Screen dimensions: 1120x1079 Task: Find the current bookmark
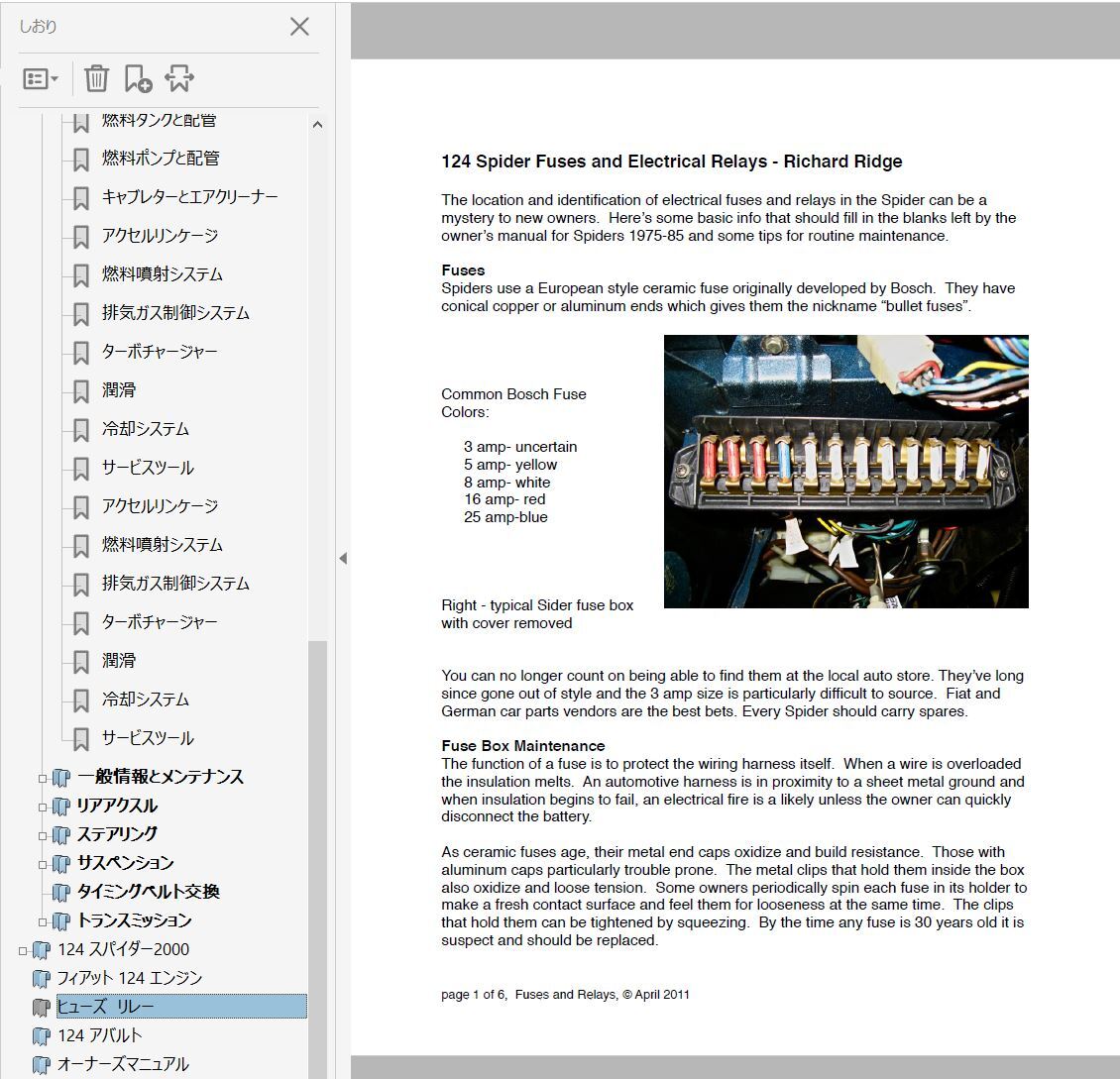(178, 78)
